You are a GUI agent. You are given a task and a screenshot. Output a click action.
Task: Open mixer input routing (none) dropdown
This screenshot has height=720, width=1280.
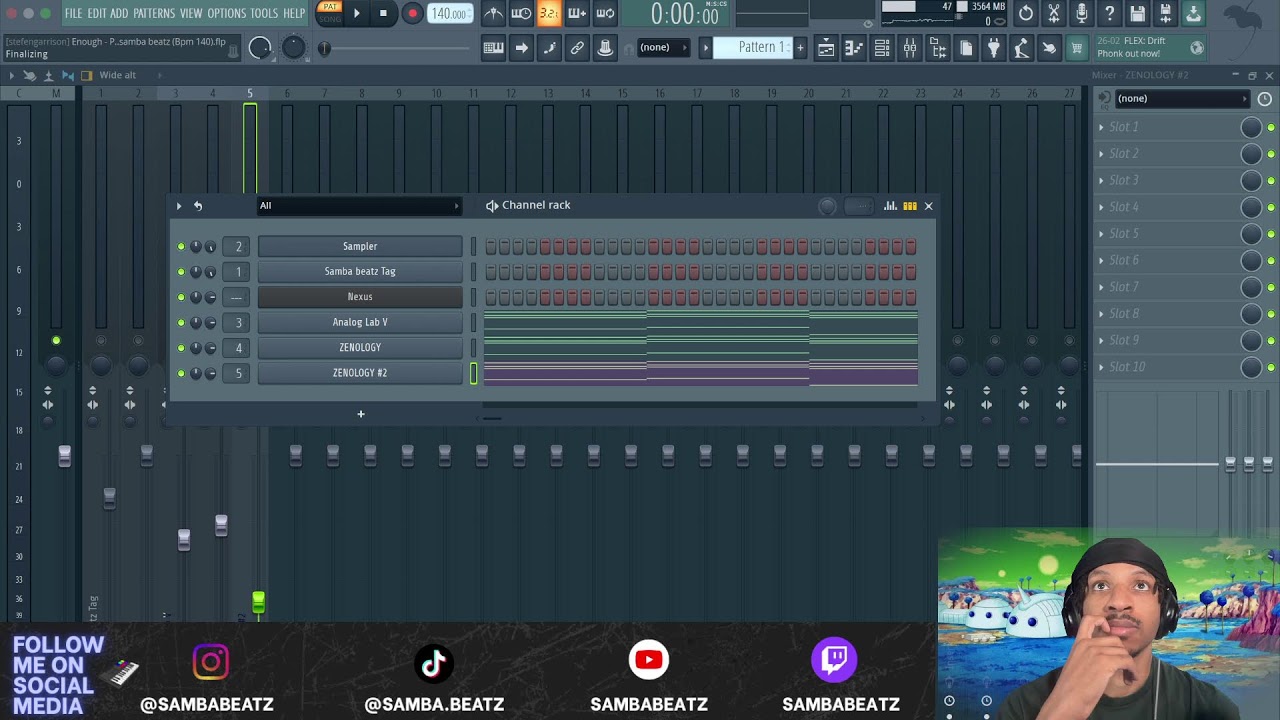coord(1182,98)
